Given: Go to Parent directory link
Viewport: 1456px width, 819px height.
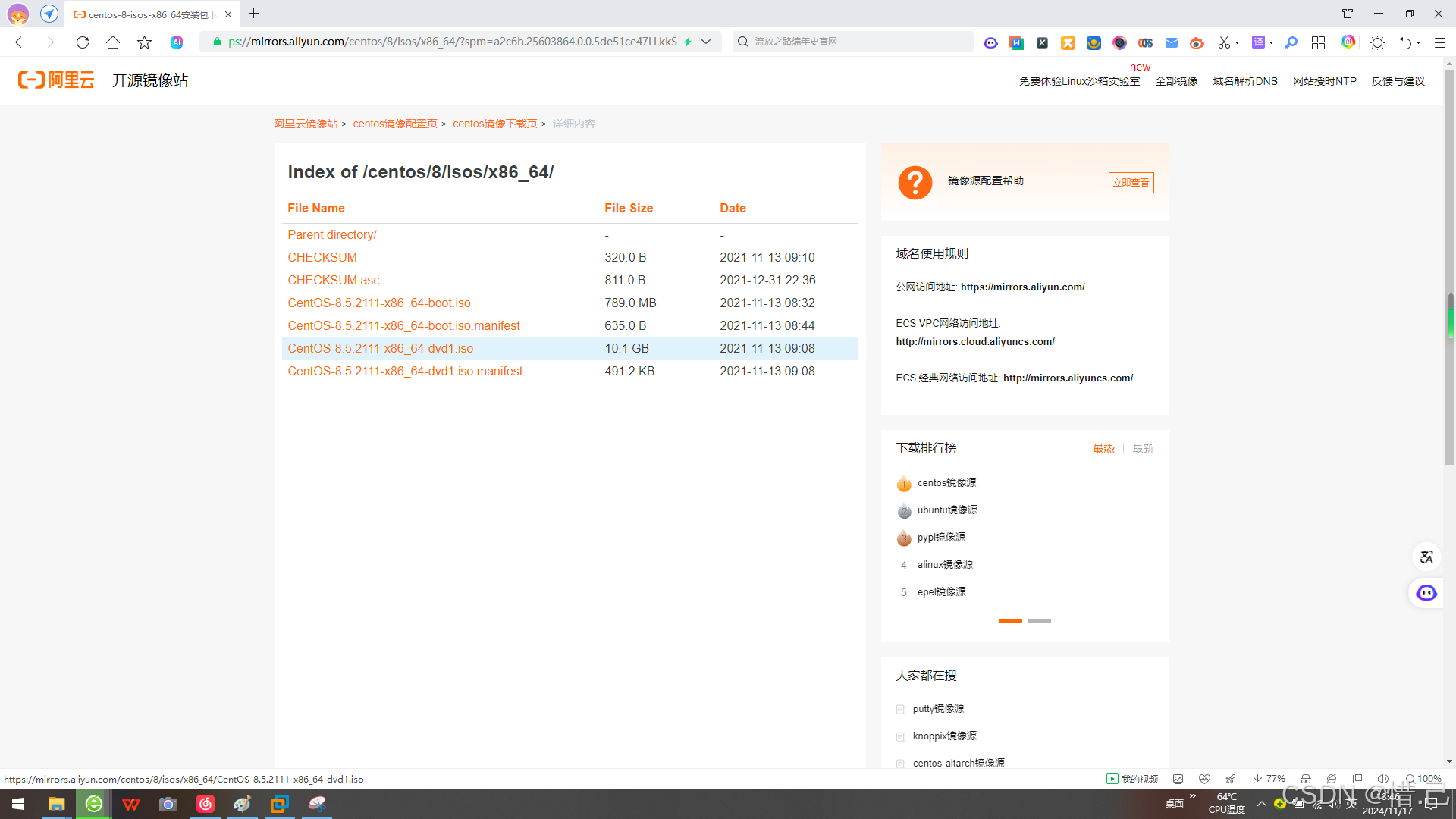Looking at the screenshot, I should 331,234.
